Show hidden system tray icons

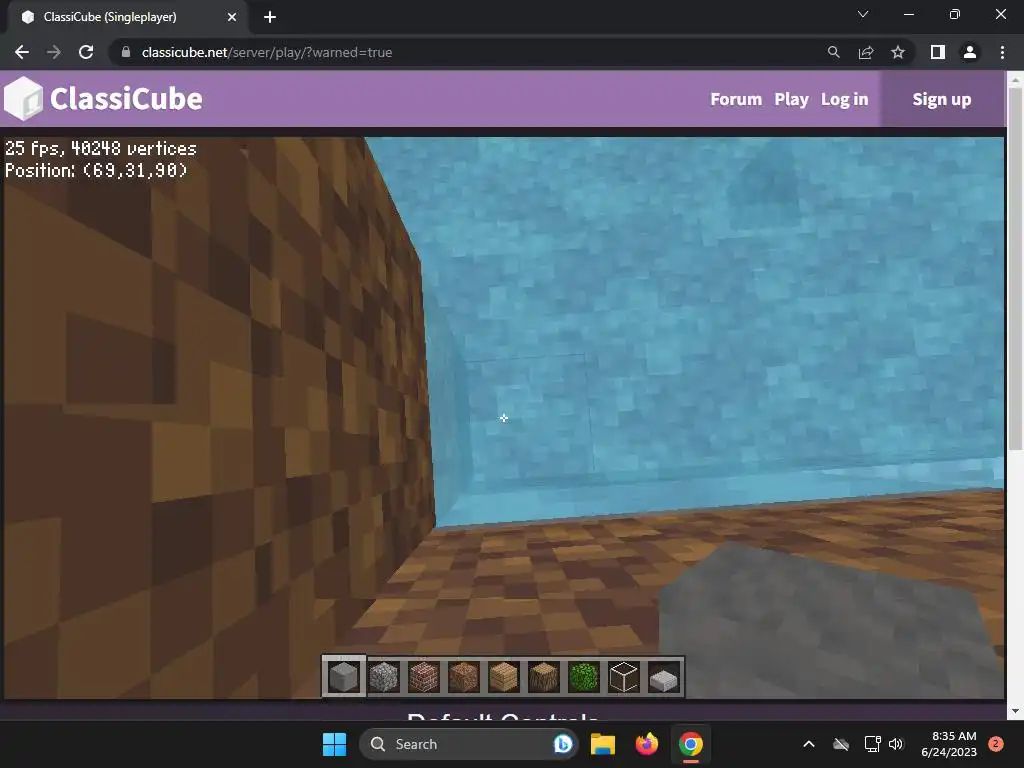pyautogui.click(x=808, y=744)
